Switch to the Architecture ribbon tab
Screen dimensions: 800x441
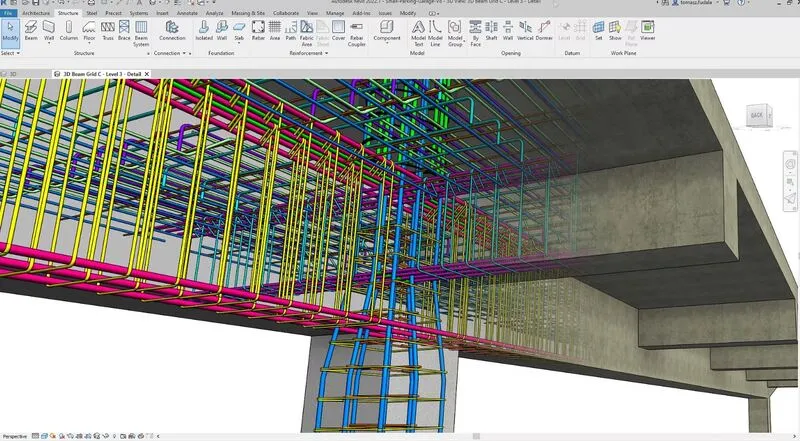(x=36, y=13)
